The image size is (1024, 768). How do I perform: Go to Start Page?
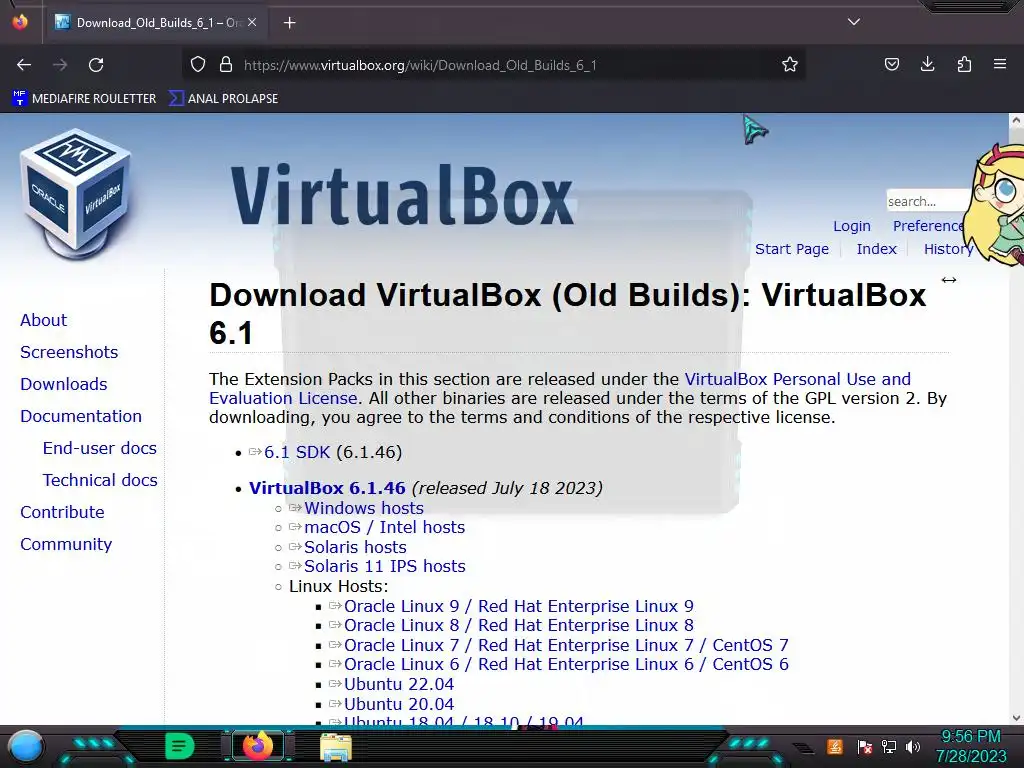point(792,249)
